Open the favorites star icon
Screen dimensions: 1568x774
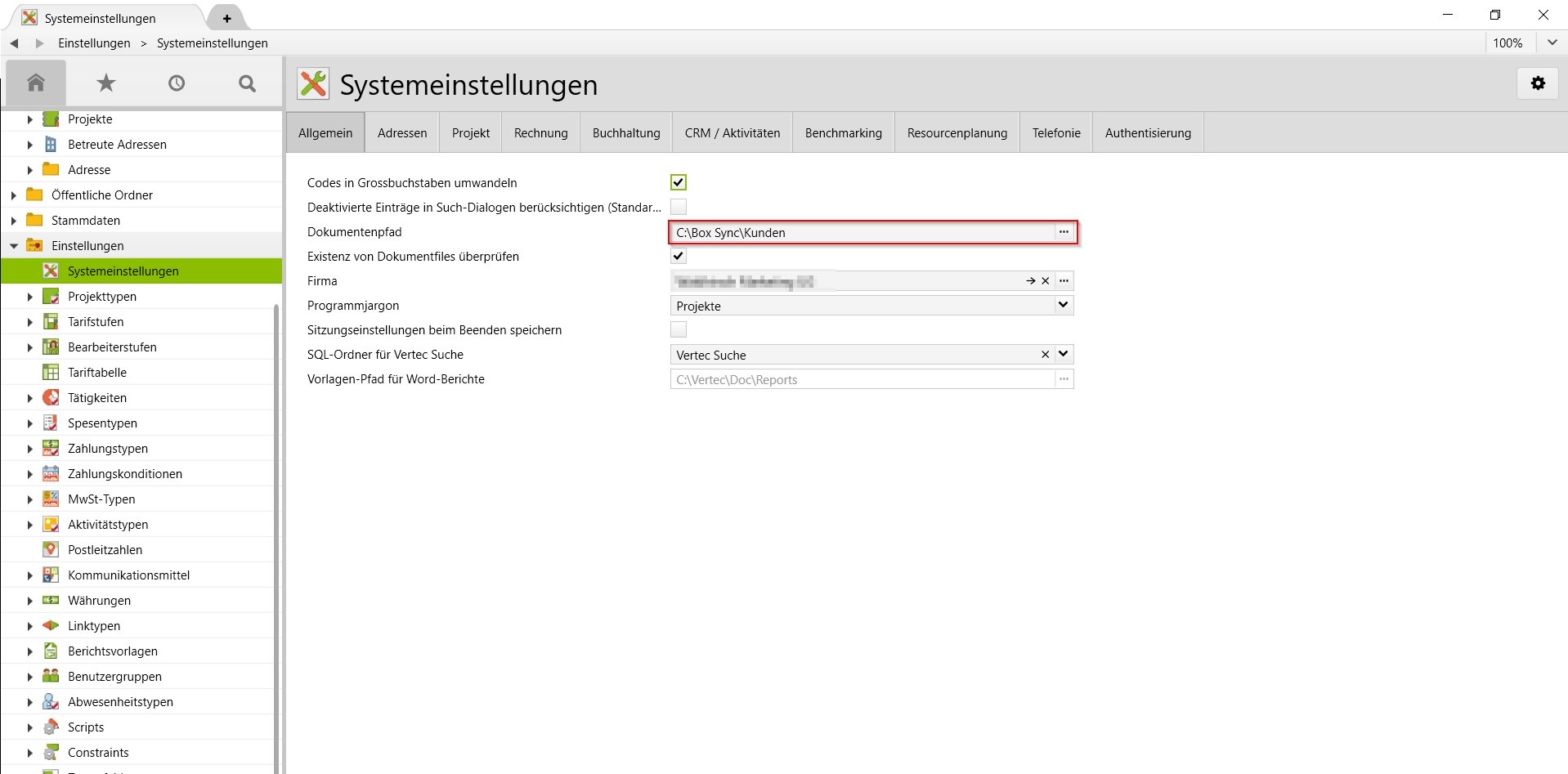[105, 83]
